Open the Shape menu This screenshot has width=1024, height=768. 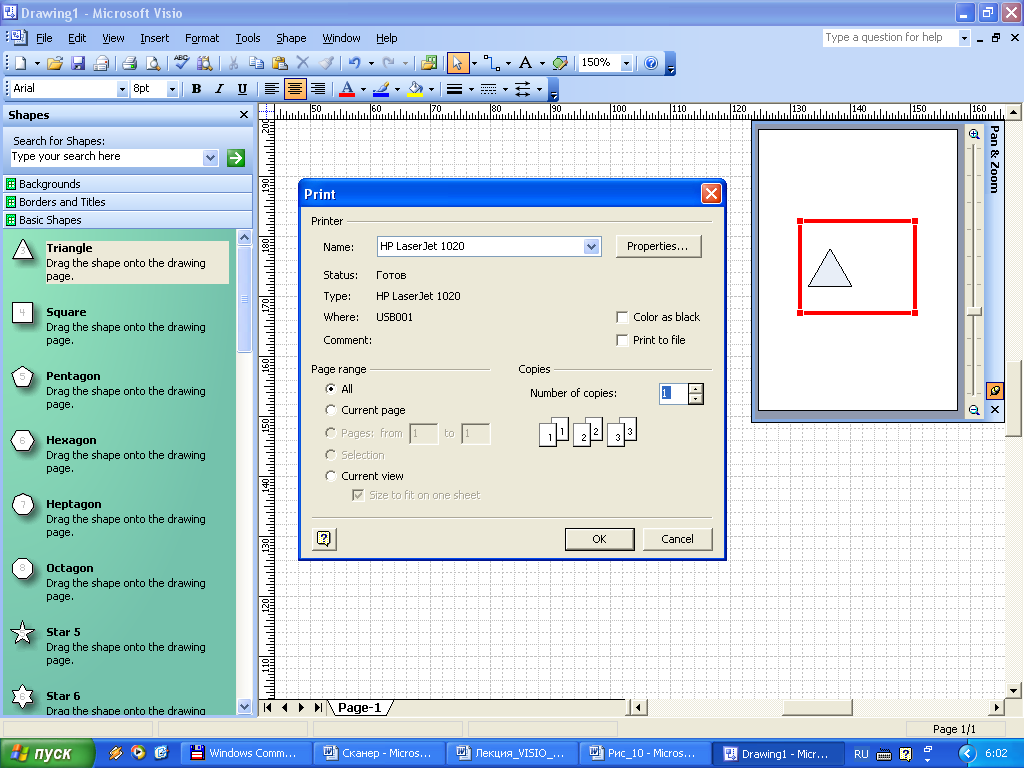[291, 38]
